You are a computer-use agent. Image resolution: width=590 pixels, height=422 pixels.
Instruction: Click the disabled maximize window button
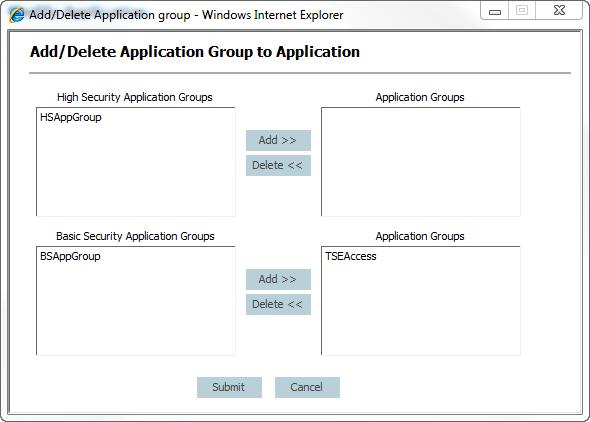pyautogui.click(x=522, y=10)
